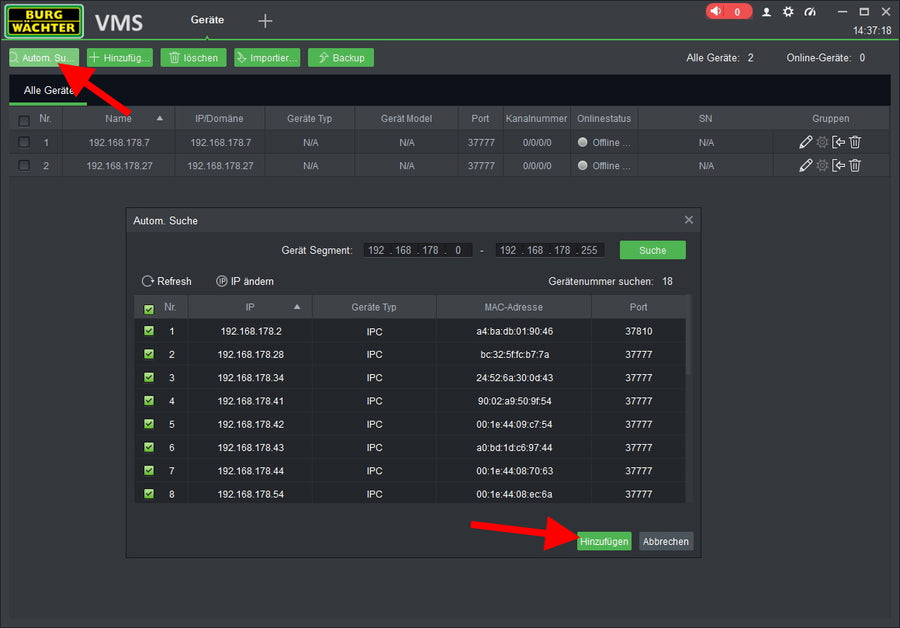Uncheck the checkbox for 192.168.178.34
Image resolution: width=900 pixels, height=628 pixels.
point(149,378)
